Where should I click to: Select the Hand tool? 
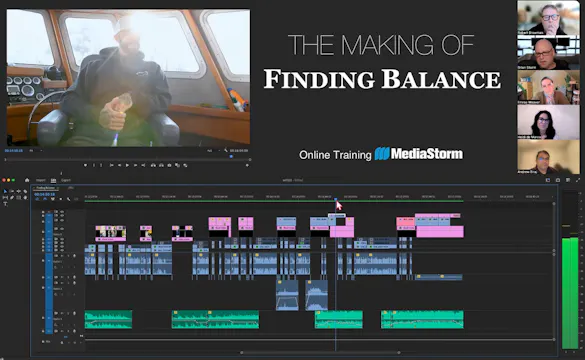[x=25, y=198]
